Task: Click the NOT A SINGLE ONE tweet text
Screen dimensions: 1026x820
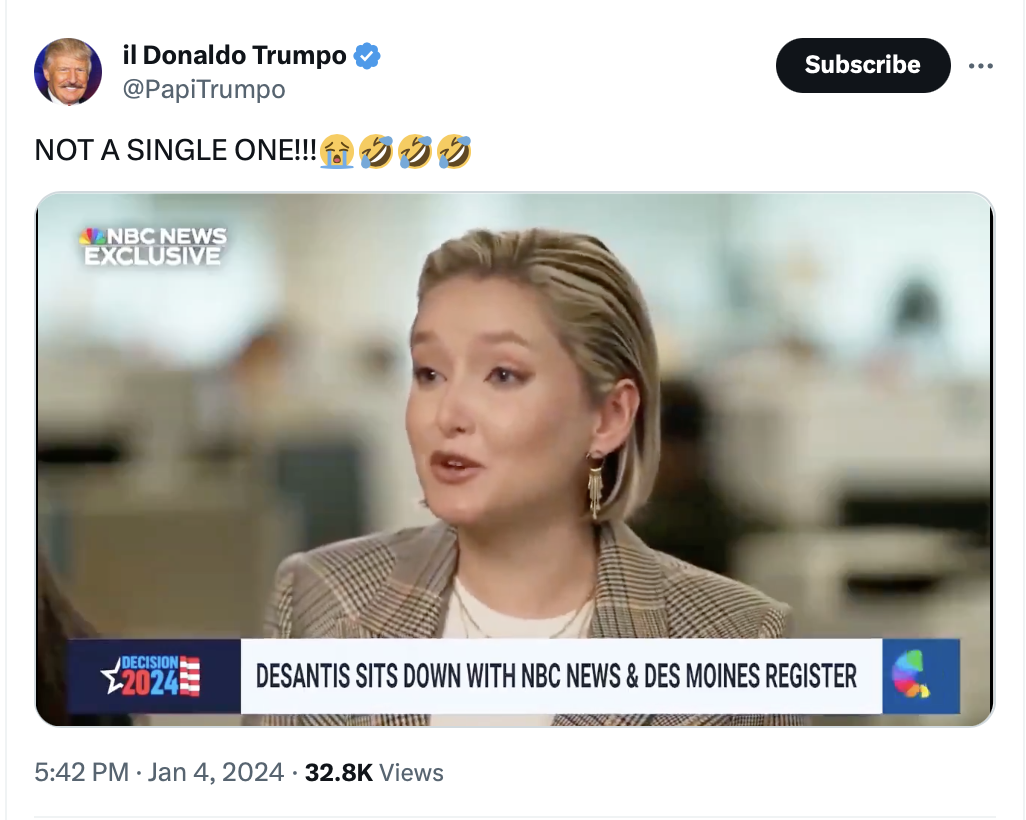Action: (175, 151)
